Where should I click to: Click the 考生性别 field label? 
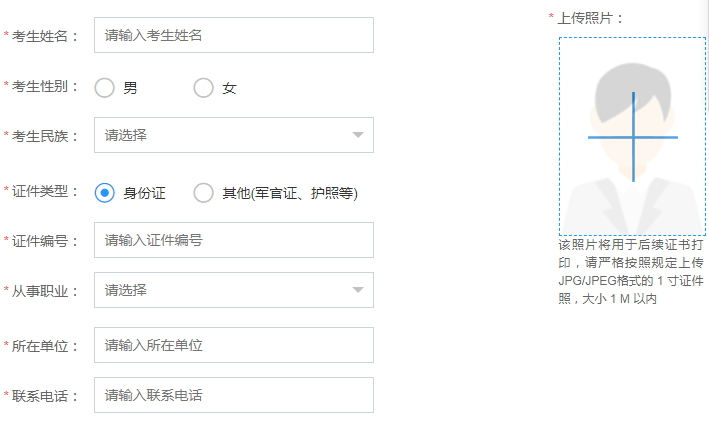(46, 87)
